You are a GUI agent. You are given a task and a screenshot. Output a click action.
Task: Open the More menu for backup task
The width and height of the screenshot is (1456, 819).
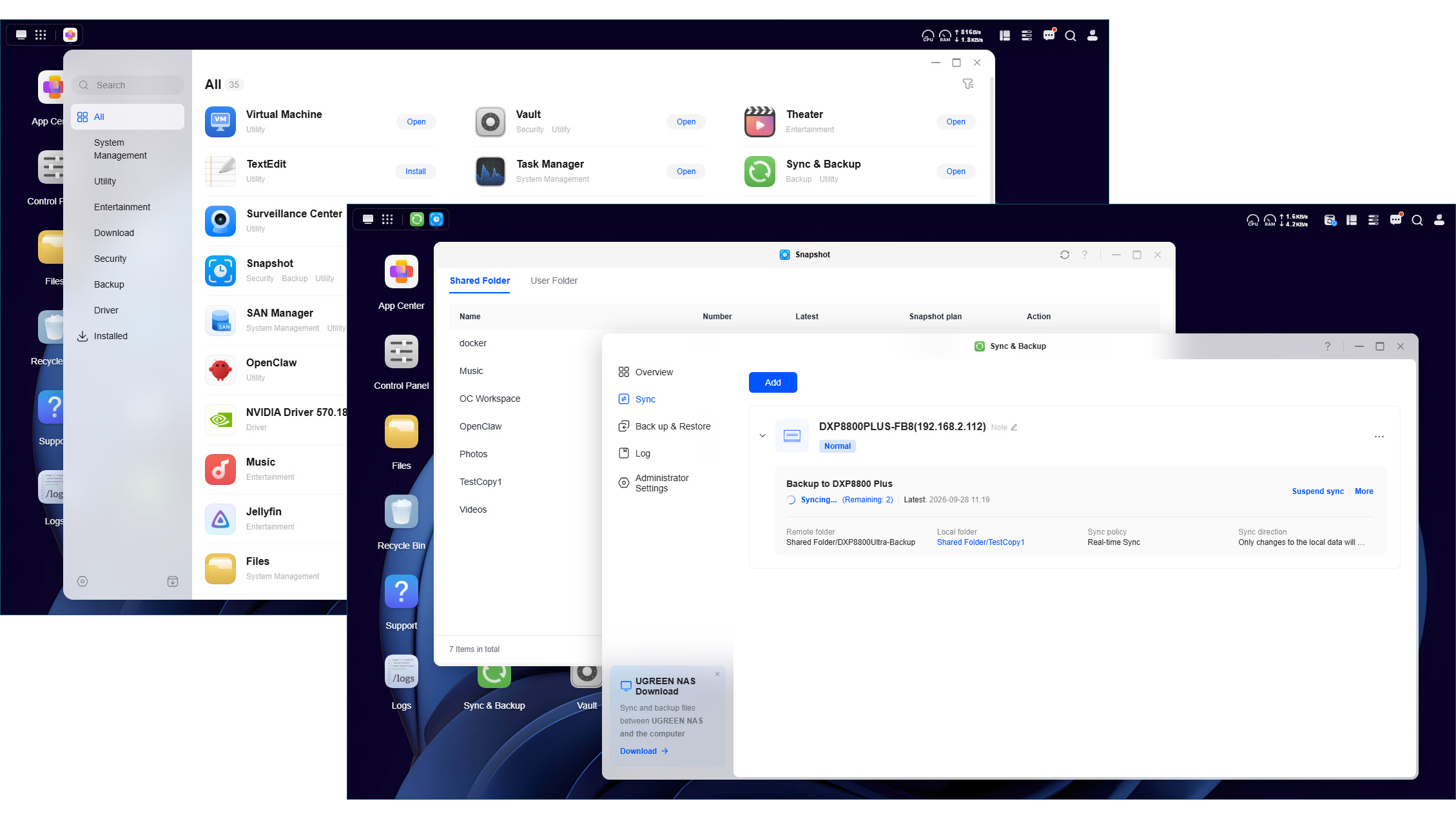click(x=1364, y=491)
